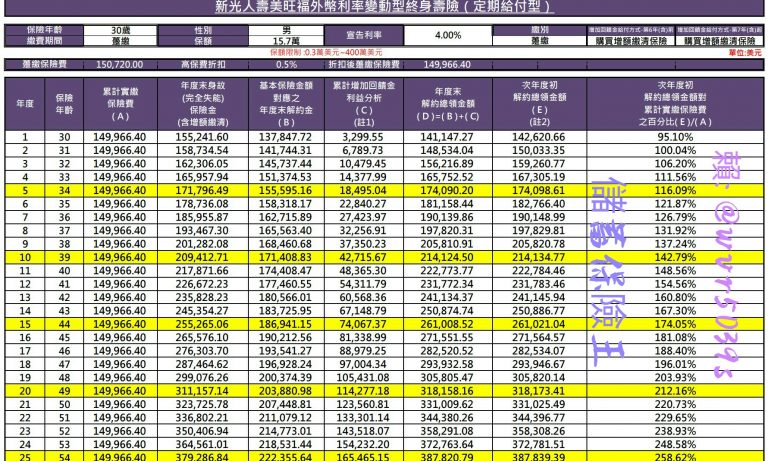Click the cell 358,308.26
The height and width of the screenshot is (461, 768).
pyautogui.click(x=539, y=431)
